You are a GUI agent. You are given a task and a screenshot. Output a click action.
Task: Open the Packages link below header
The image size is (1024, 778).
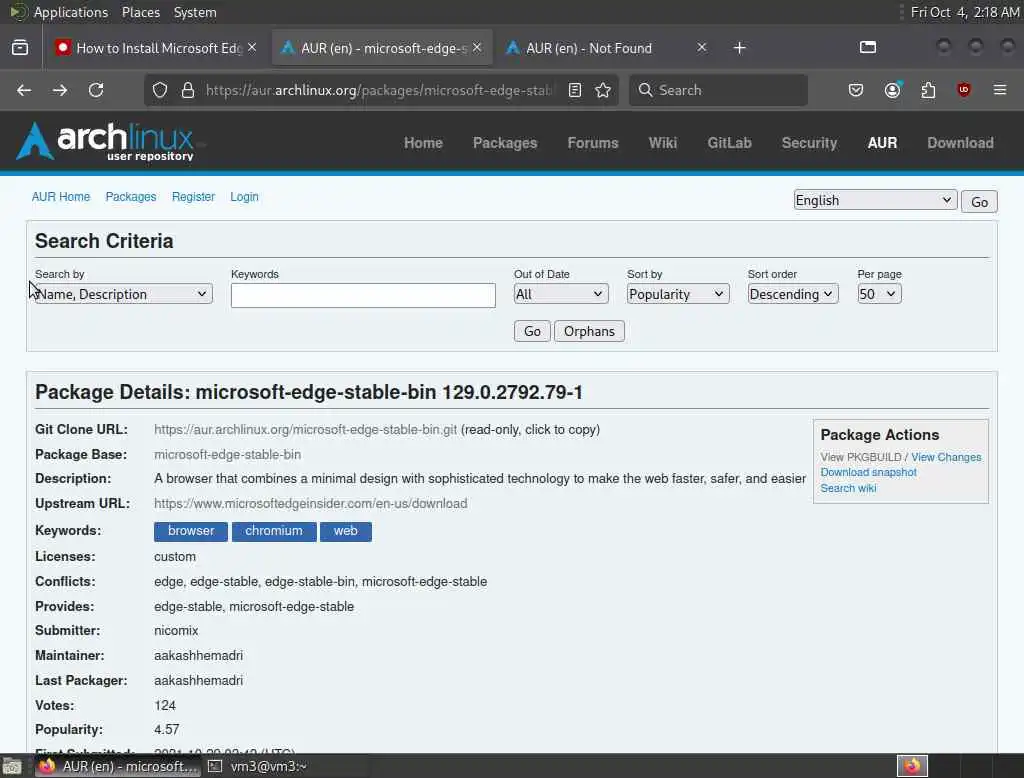click(x=131, y=197)
